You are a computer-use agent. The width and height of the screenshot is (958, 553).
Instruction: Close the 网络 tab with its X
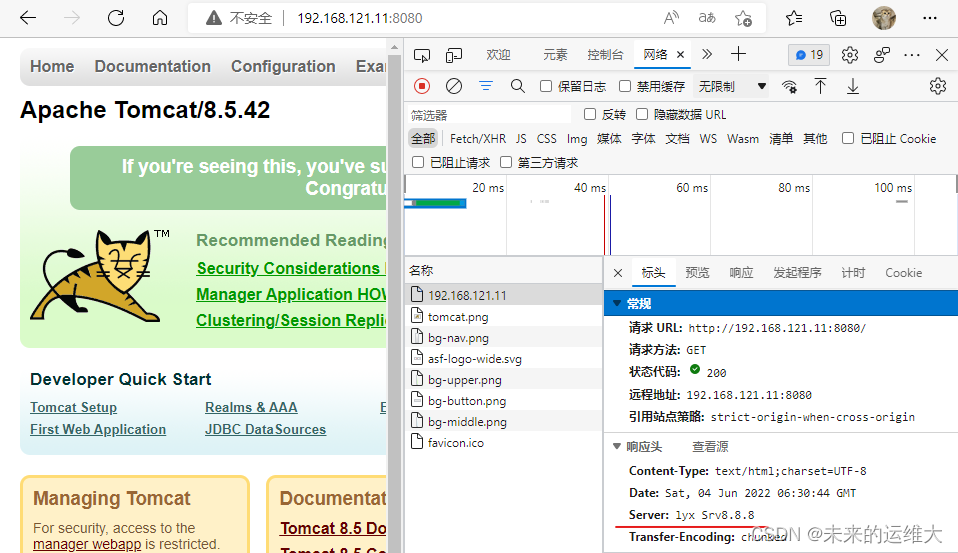pos(680,54)
